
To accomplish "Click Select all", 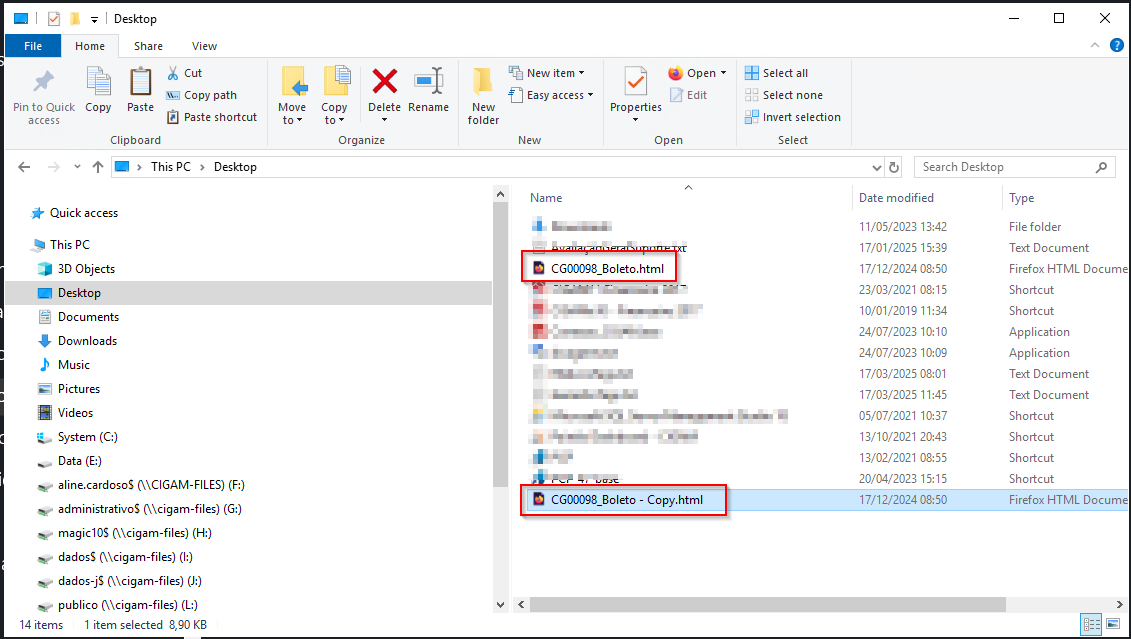I will 776,73.
